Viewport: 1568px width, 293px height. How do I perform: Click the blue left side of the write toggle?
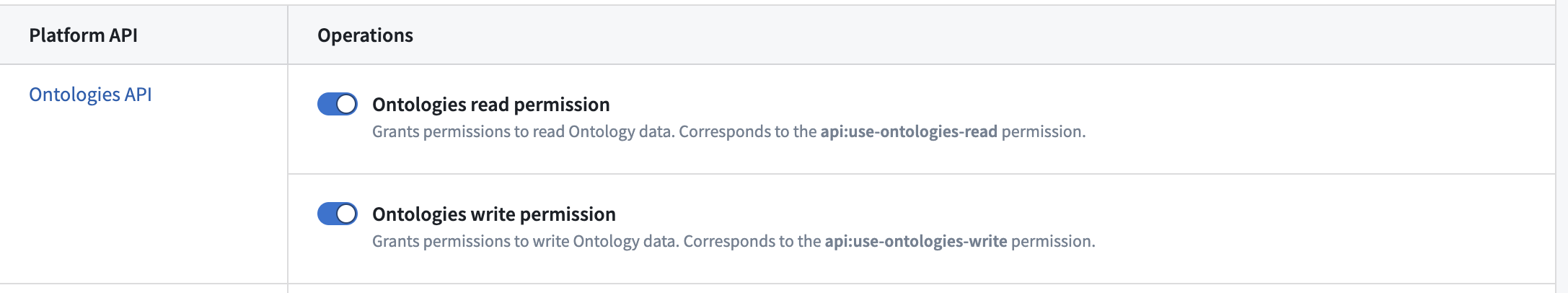coord(327,214)
